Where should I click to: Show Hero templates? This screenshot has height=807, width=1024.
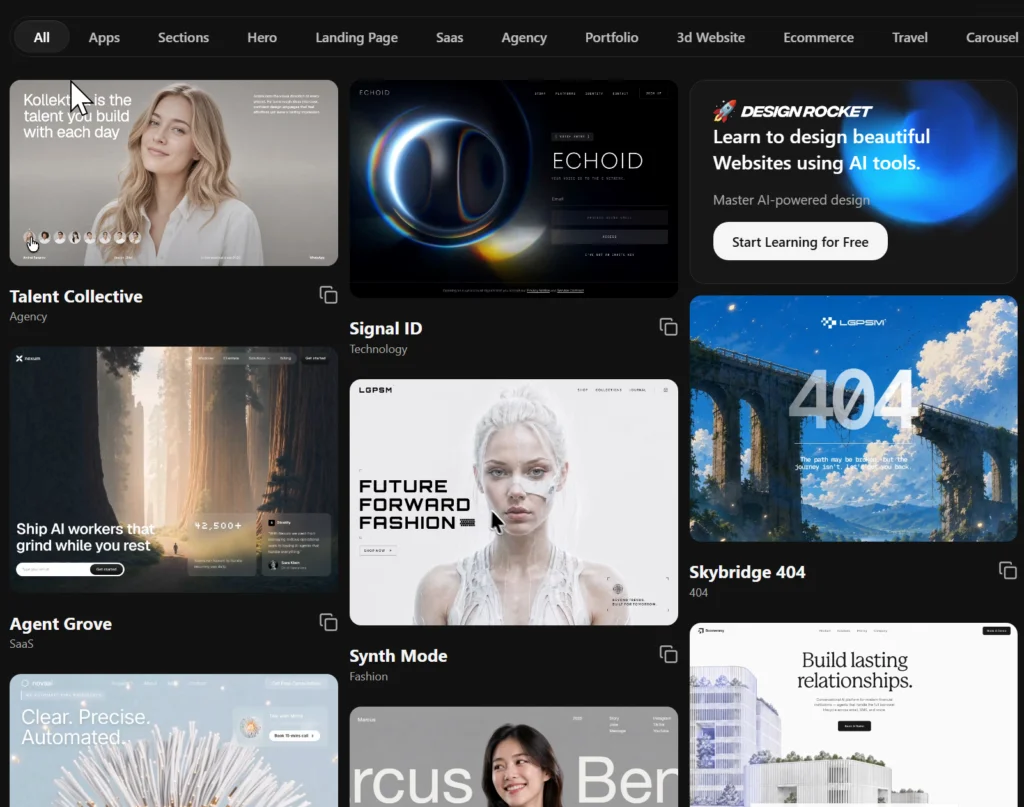coord(262,37)
